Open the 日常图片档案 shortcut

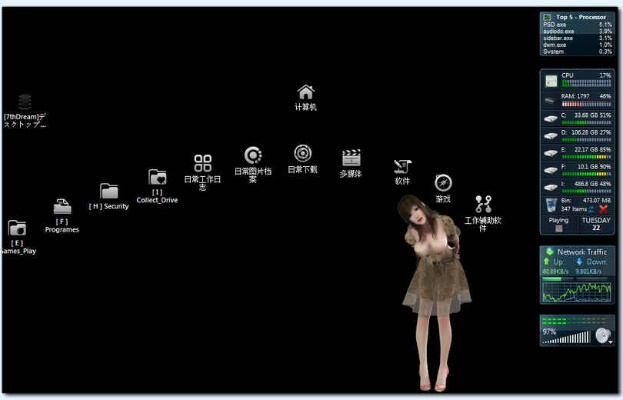253,155
